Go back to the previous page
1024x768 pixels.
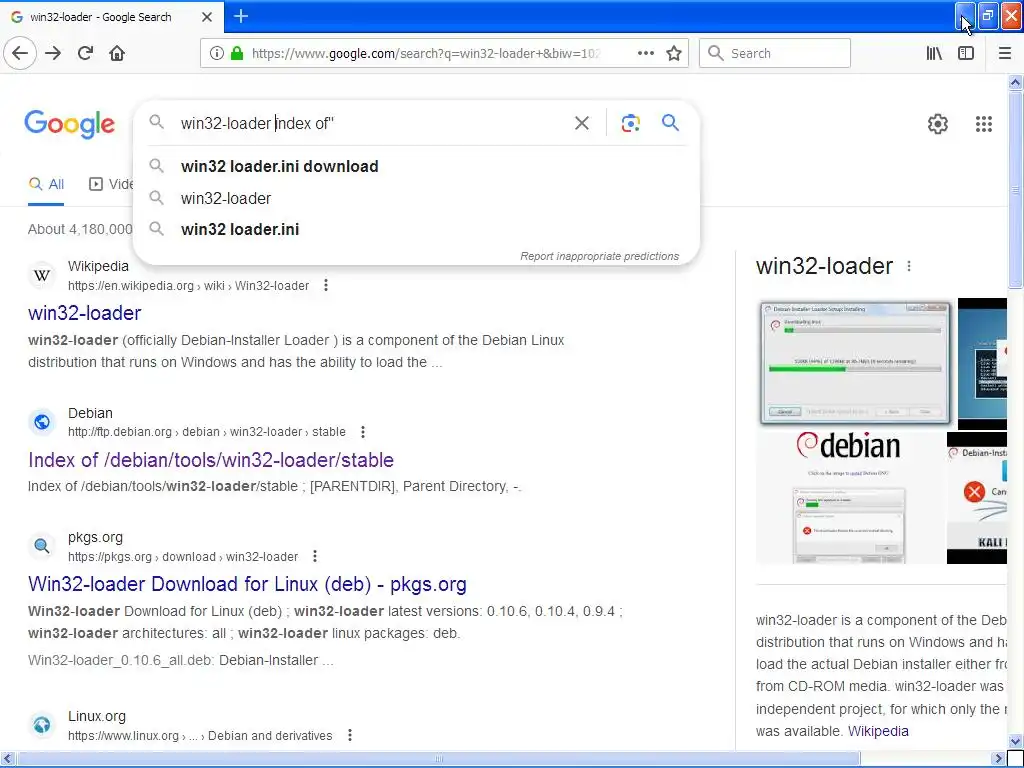(x=20, y=54)
